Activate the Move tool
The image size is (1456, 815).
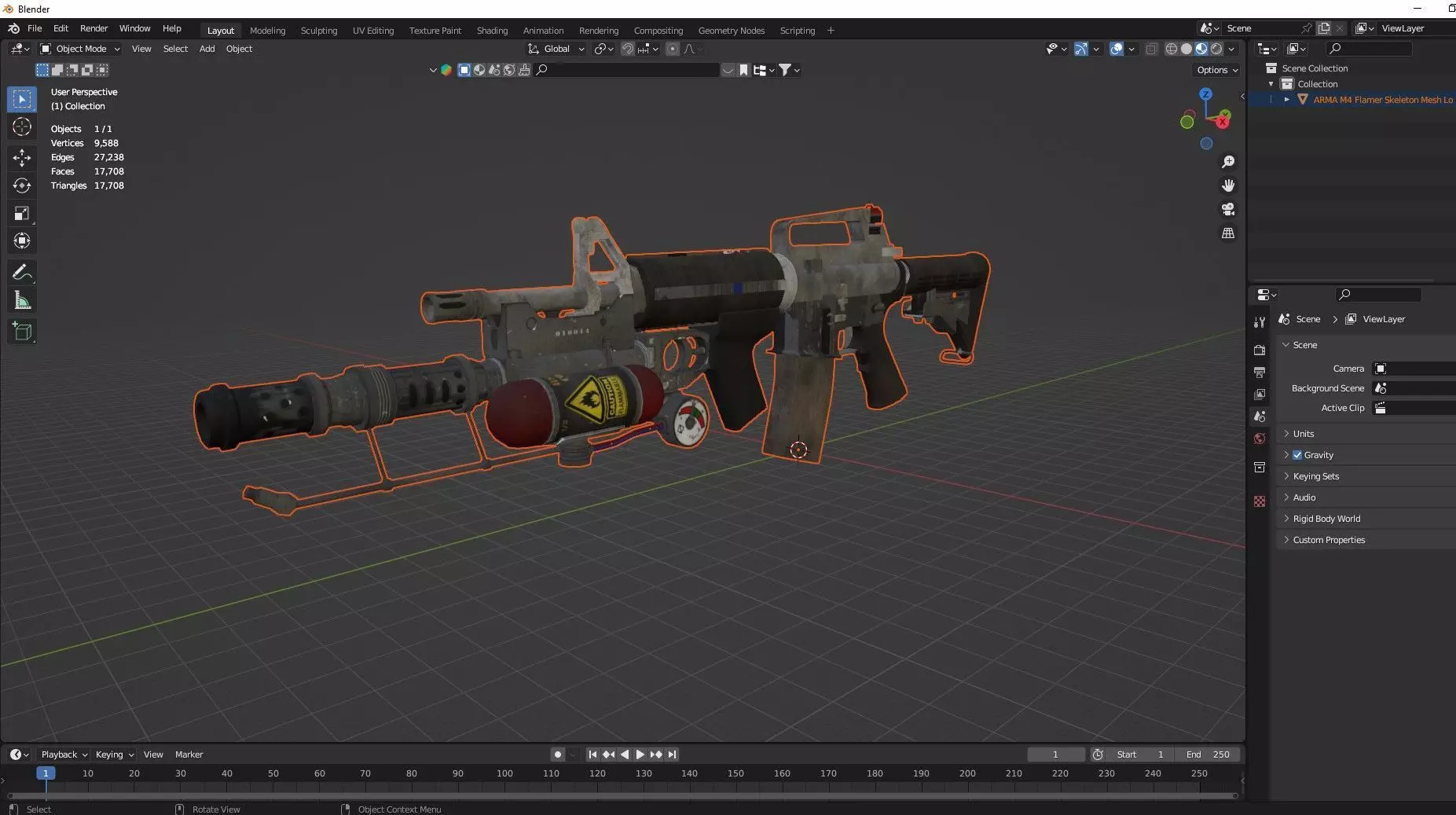click(22, 158)
